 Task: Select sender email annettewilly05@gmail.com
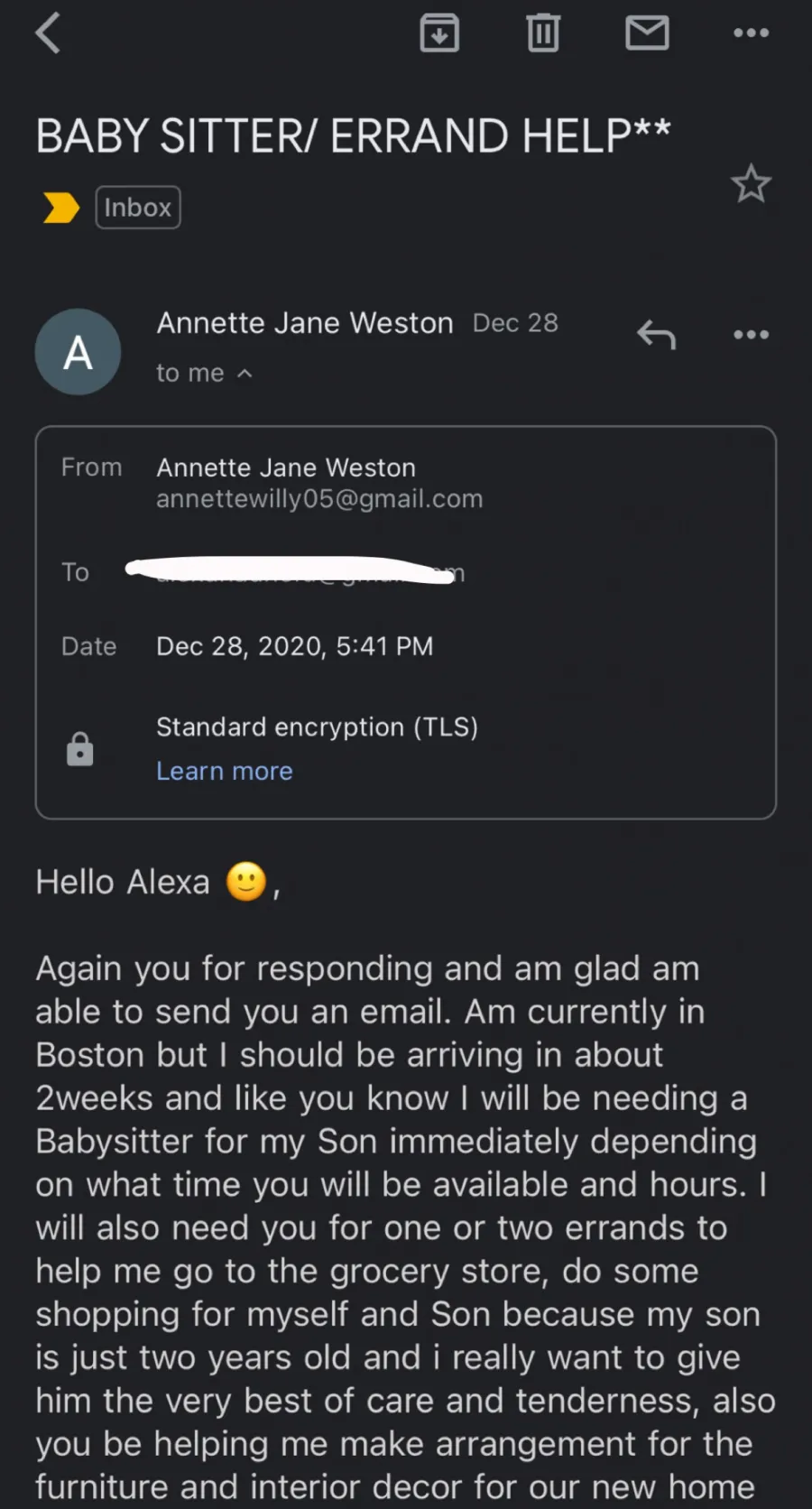pos(319,499)
